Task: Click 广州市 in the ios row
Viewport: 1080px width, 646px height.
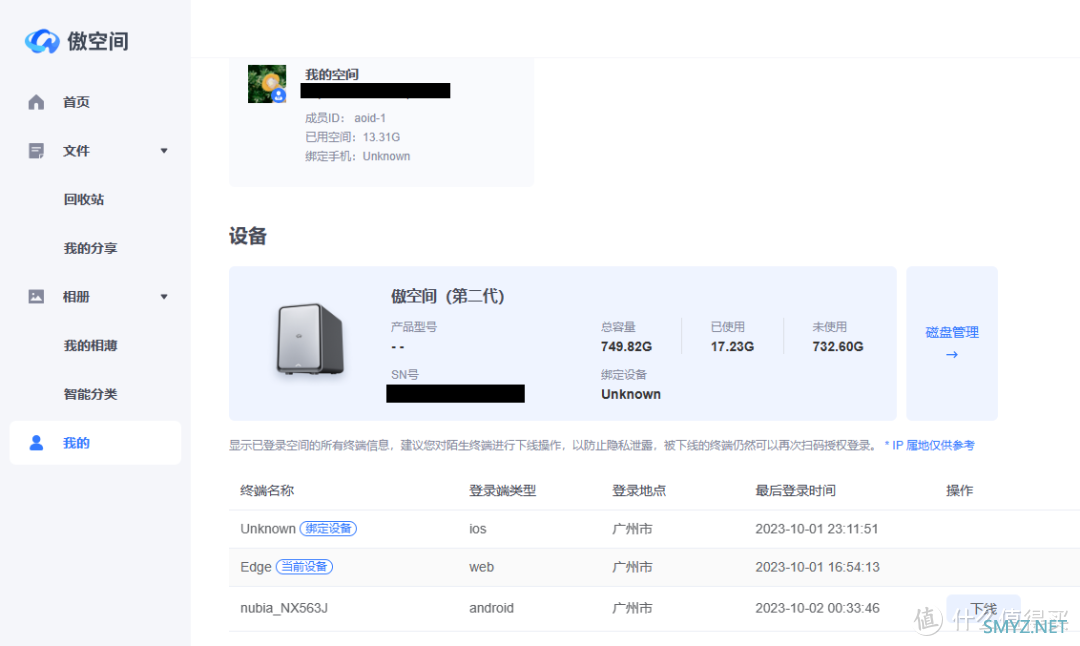Action: click(x=632, y=529)
